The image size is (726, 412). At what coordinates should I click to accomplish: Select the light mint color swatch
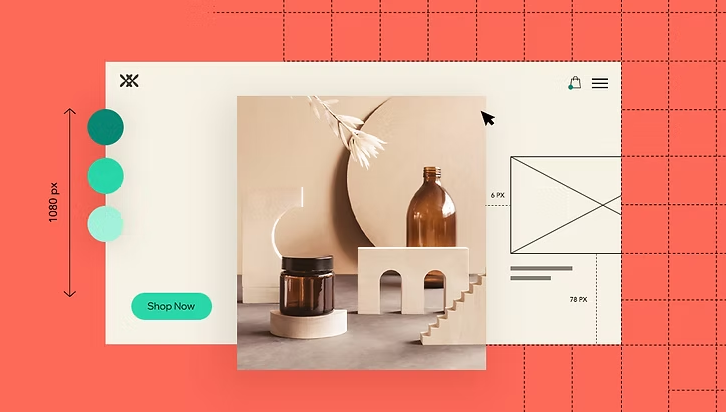[x=106, y=224]
